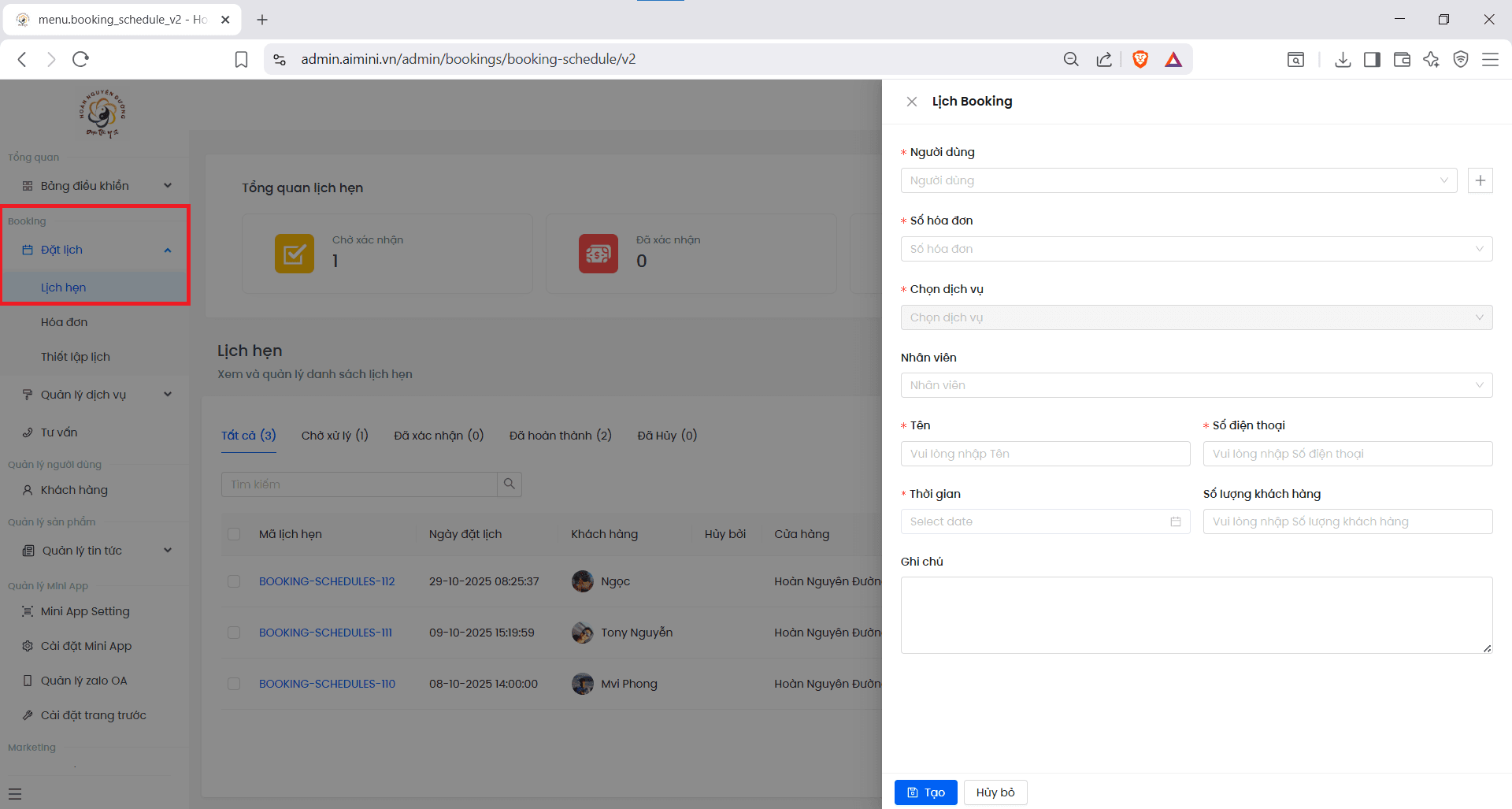Click the Hủy bỏ button
The height and width of the screenshot is (809, 1512).
coord(995,792)
